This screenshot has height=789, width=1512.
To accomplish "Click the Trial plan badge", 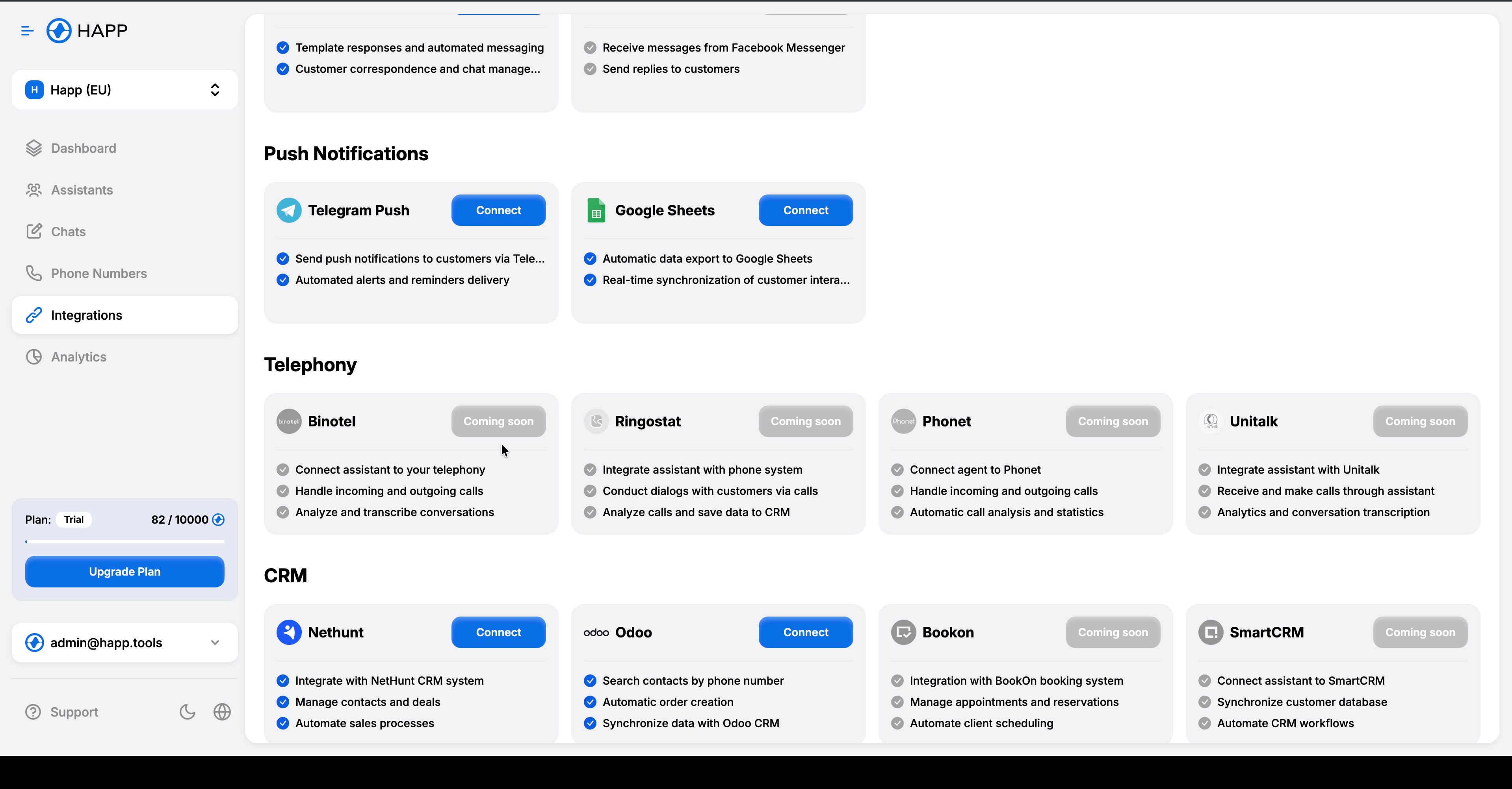I will (74, 519).
